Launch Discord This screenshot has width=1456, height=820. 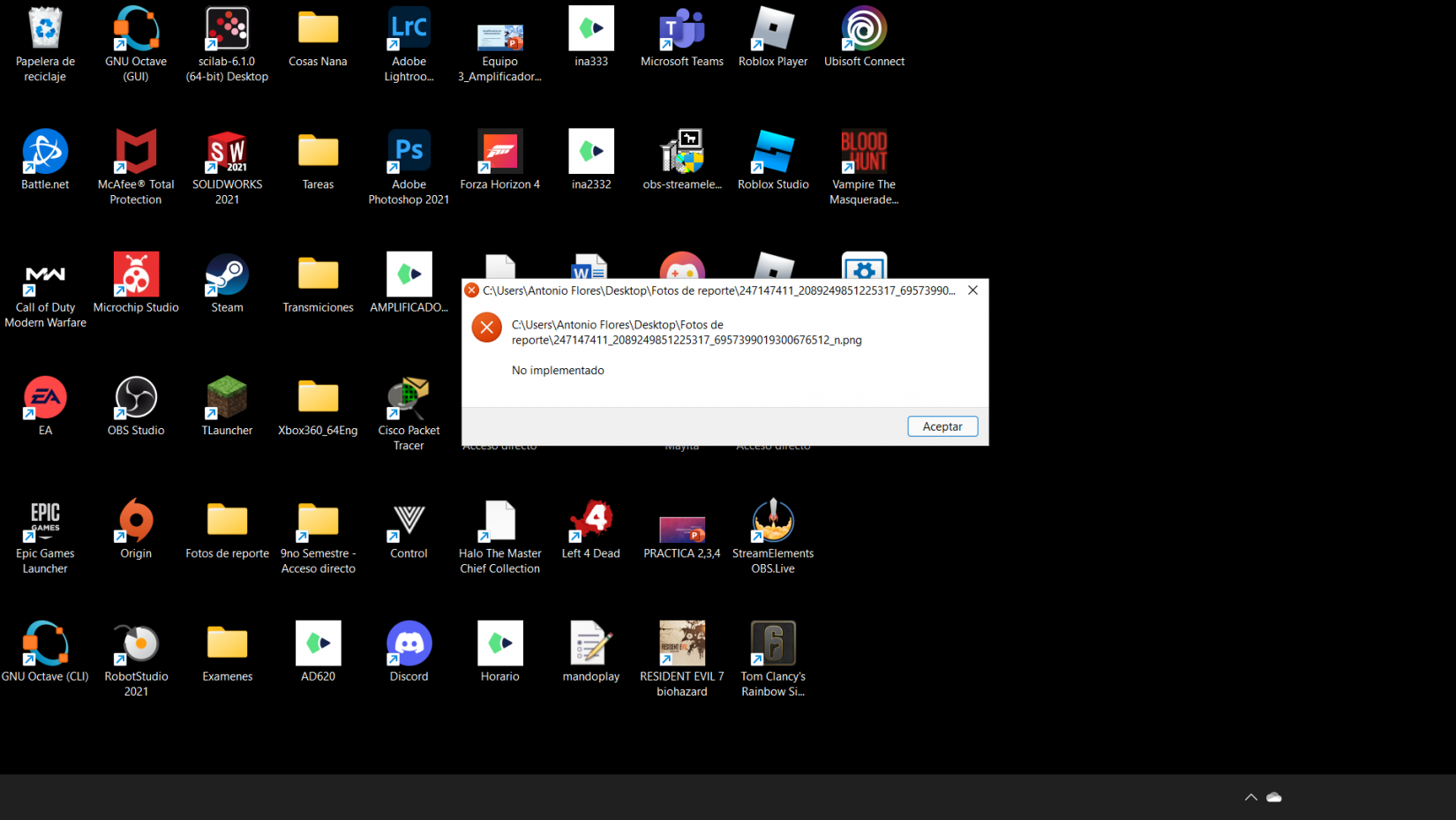pos(409,651)
